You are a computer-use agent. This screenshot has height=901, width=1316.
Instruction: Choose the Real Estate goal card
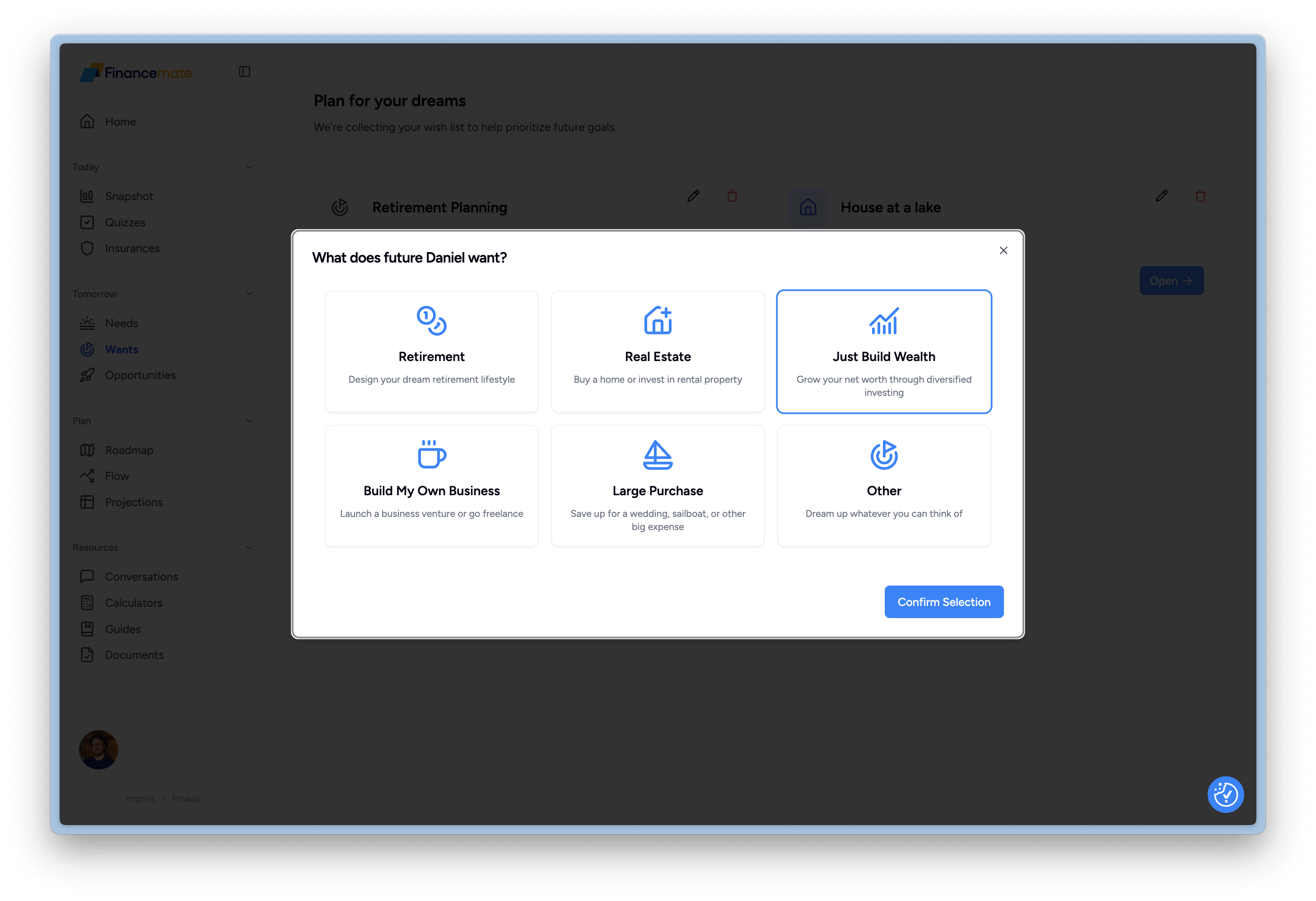click(x=658, y=352)
